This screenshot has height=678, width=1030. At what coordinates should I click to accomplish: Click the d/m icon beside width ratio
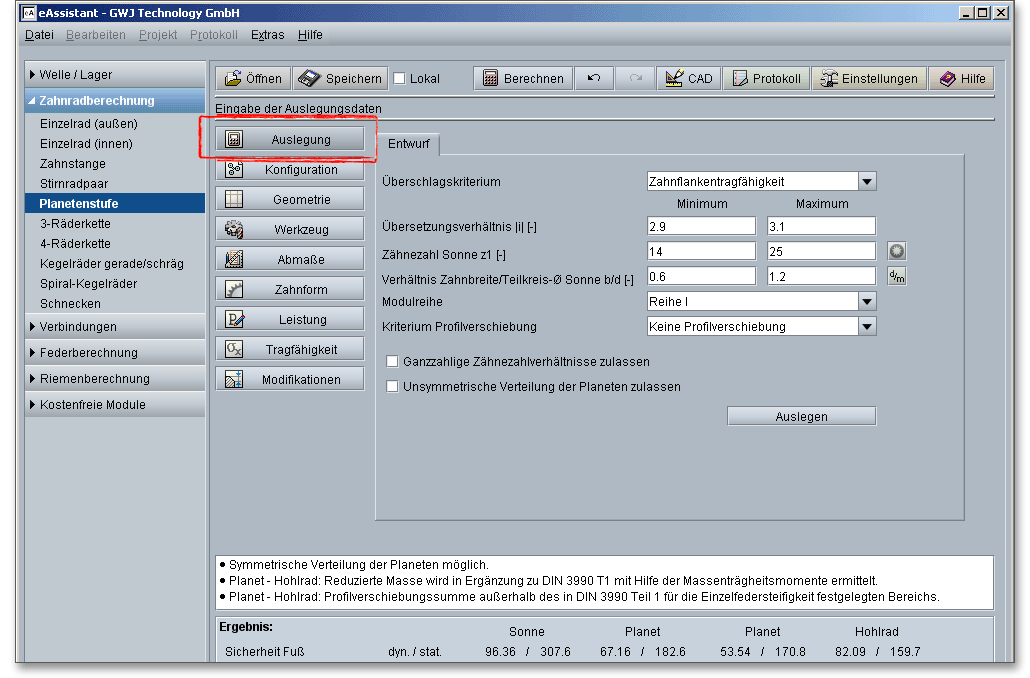pyautogui.click(x=897, y=276)
